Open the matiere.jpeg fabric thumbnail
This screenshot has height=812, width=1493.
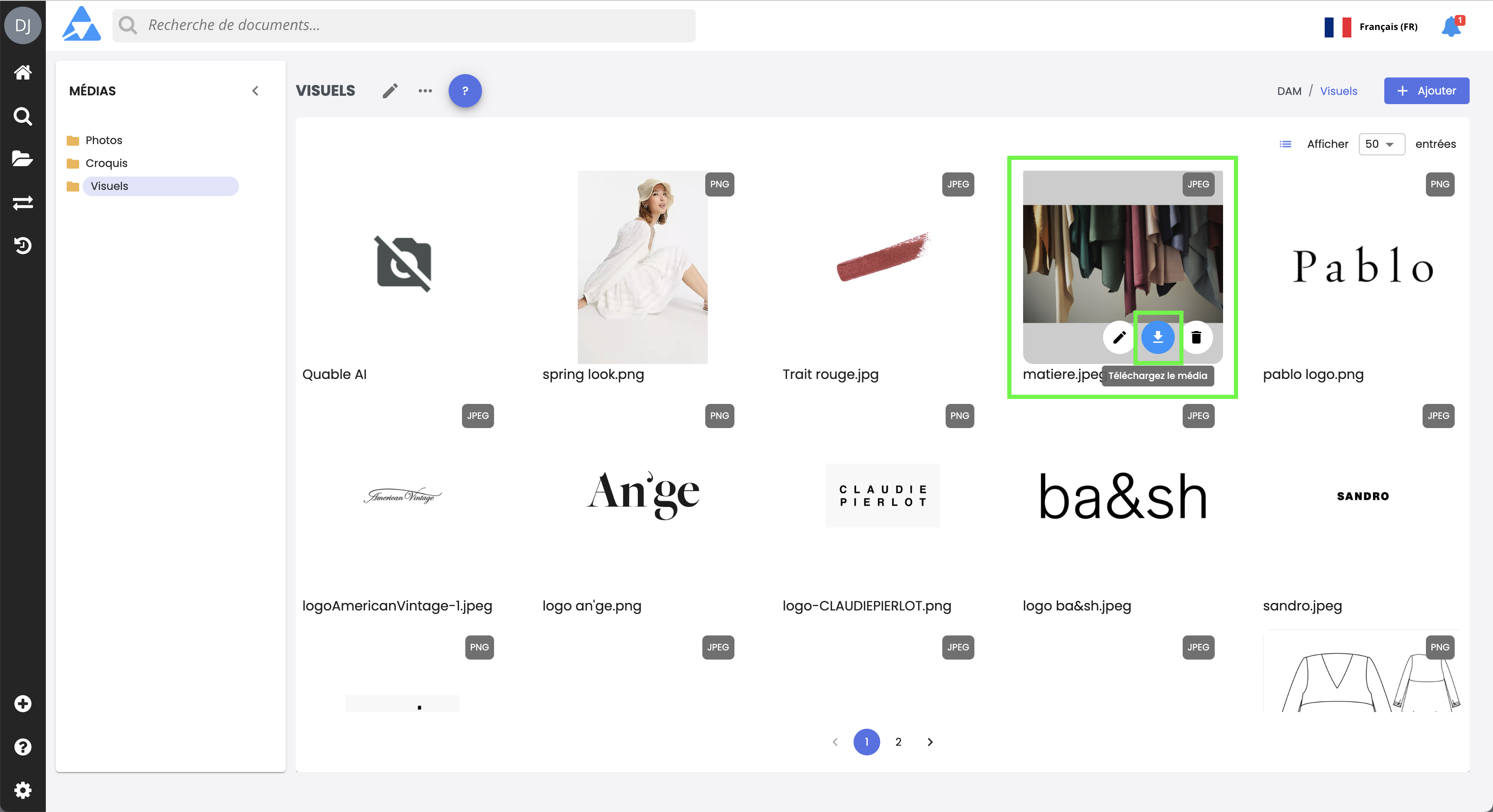tap(1123, 264)
